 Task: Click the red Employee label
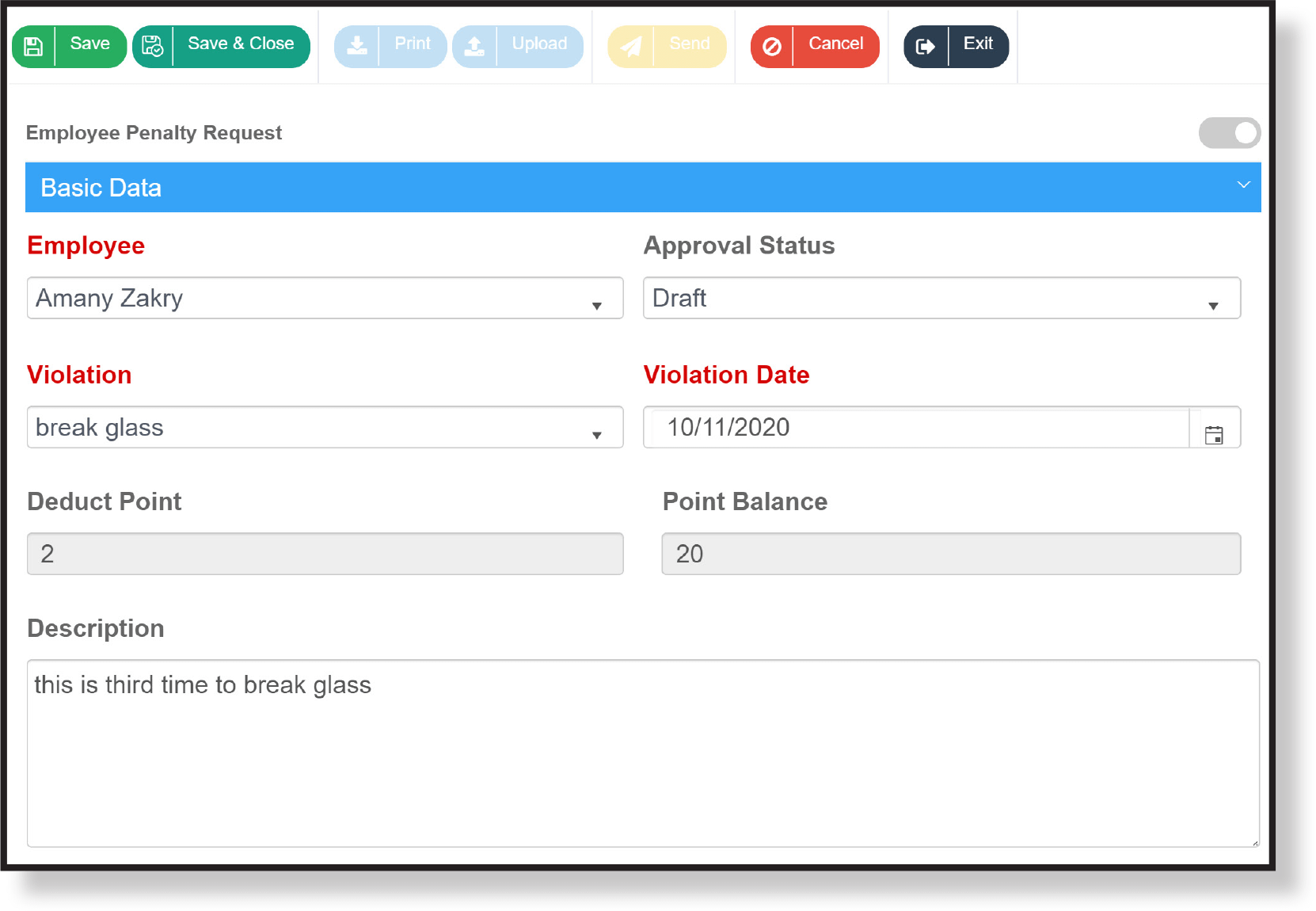[86, 246]
